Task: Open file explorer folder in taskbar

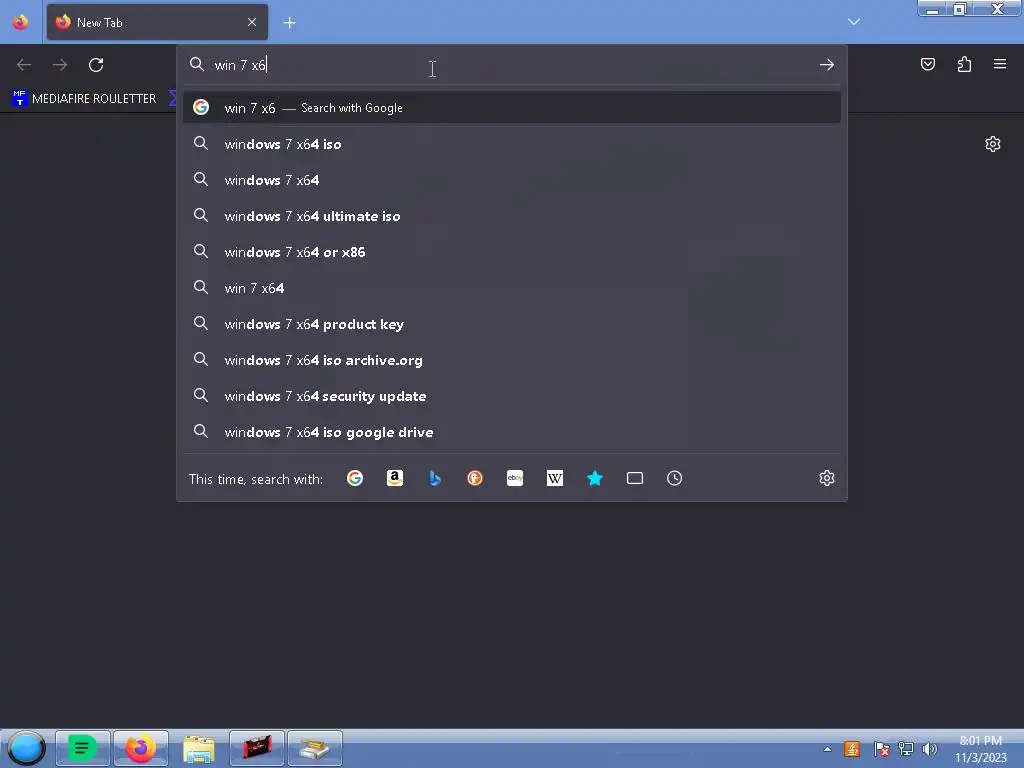Action: pyautogui.click(x=199, y=748)
